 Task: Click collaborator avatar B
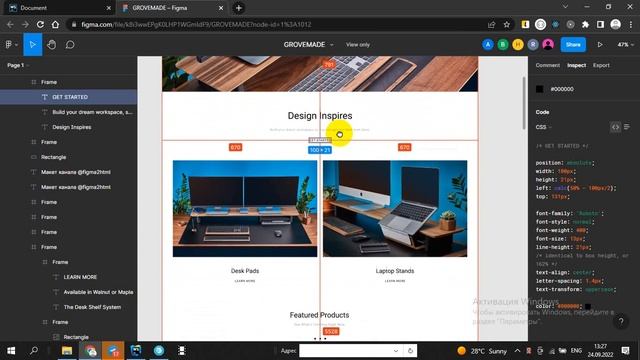pos(503,44)
